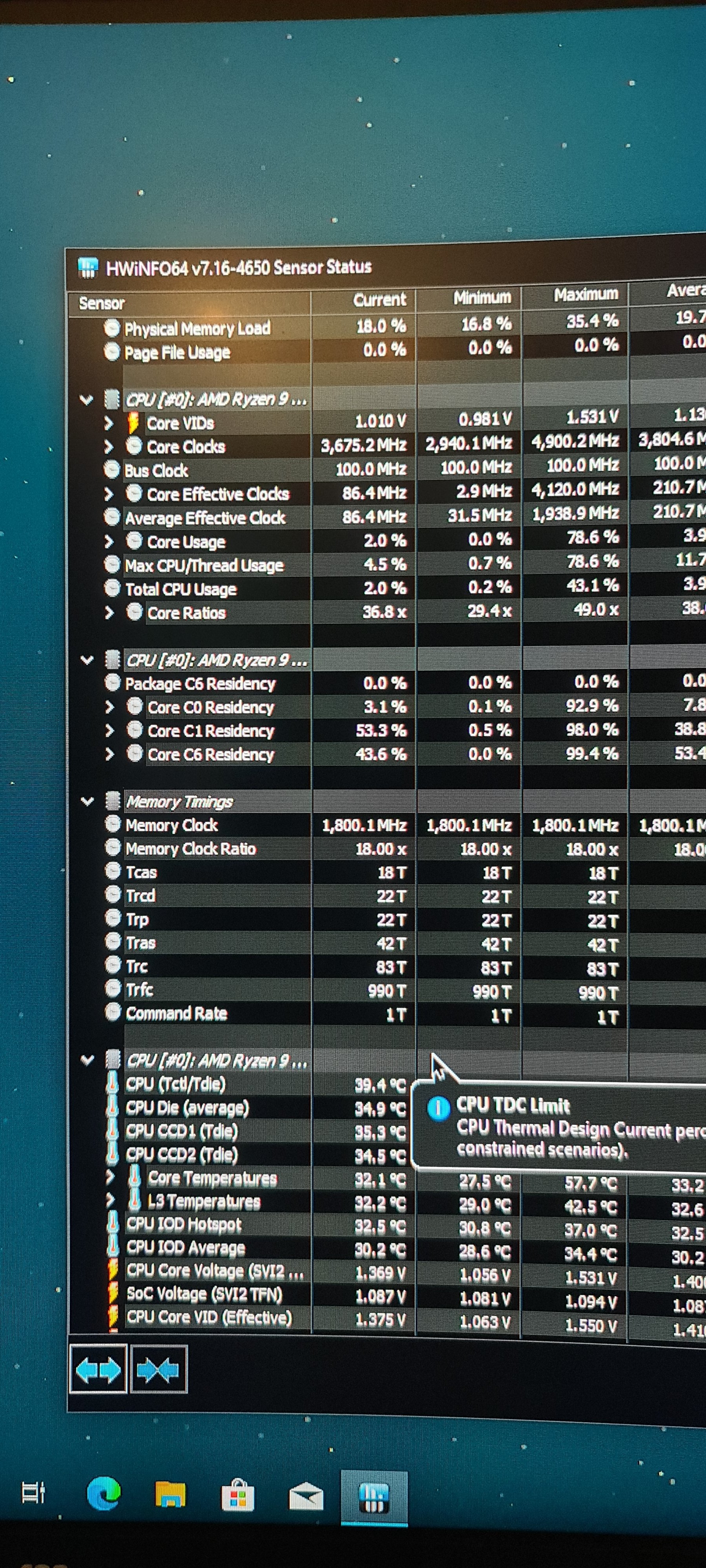This screenshot has width=706, height=1568.
Task: Select the CPU CCD1 (Tdie) row
Action: [x=182, y=1131]
